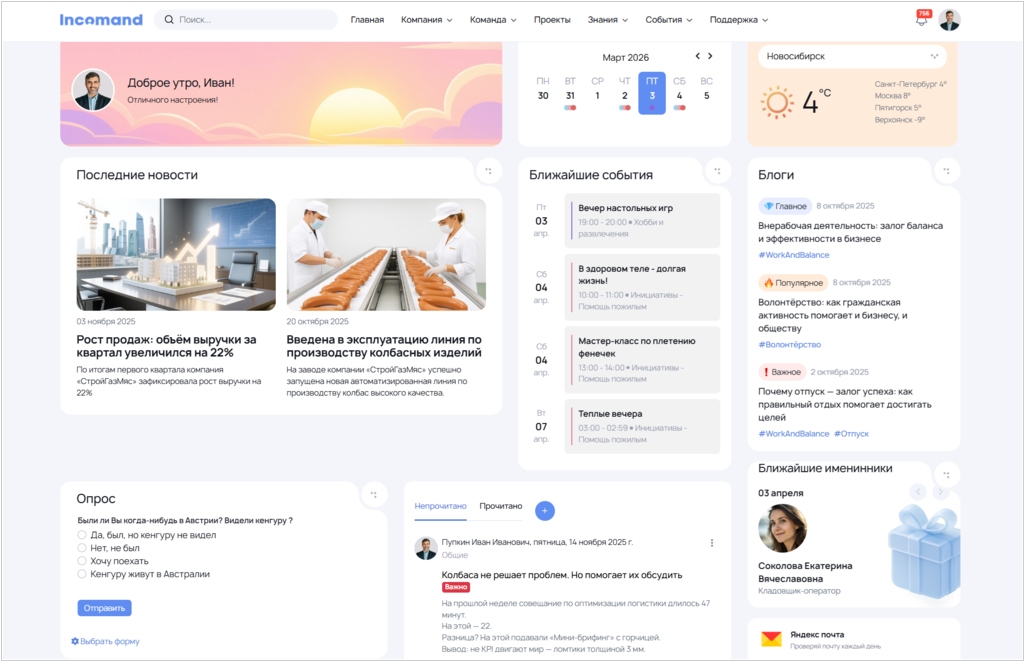
Task: Click the Incomand logo
Action: 101,20
